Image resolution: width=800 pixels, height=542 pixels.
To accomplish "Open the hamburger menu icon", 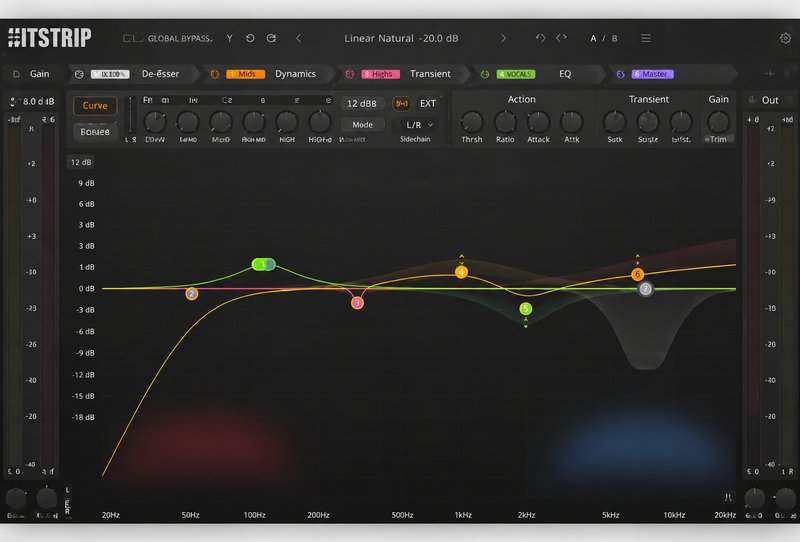I will point(646,38).
